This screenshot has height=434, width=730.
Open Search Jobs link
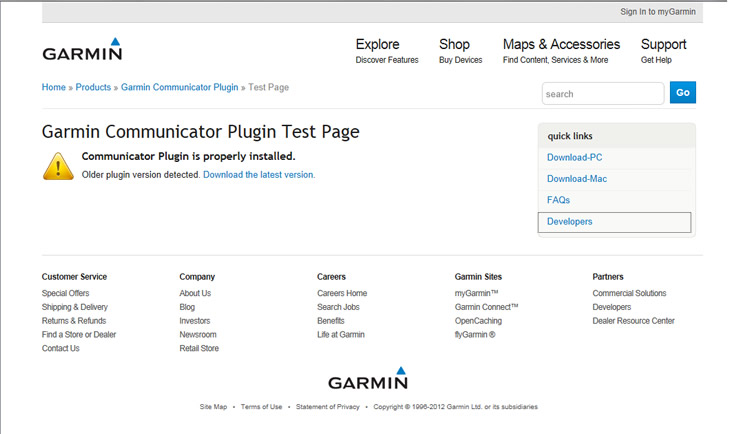[x=338, y=307]
